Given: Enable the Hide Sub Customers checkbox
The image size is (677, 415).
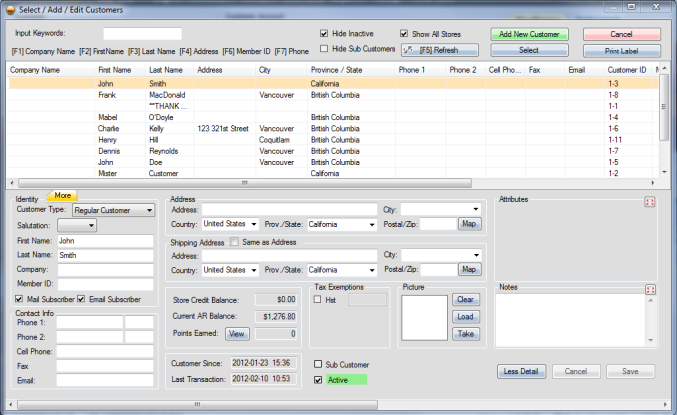Looking at the screenshot, I should click(325, 48).
